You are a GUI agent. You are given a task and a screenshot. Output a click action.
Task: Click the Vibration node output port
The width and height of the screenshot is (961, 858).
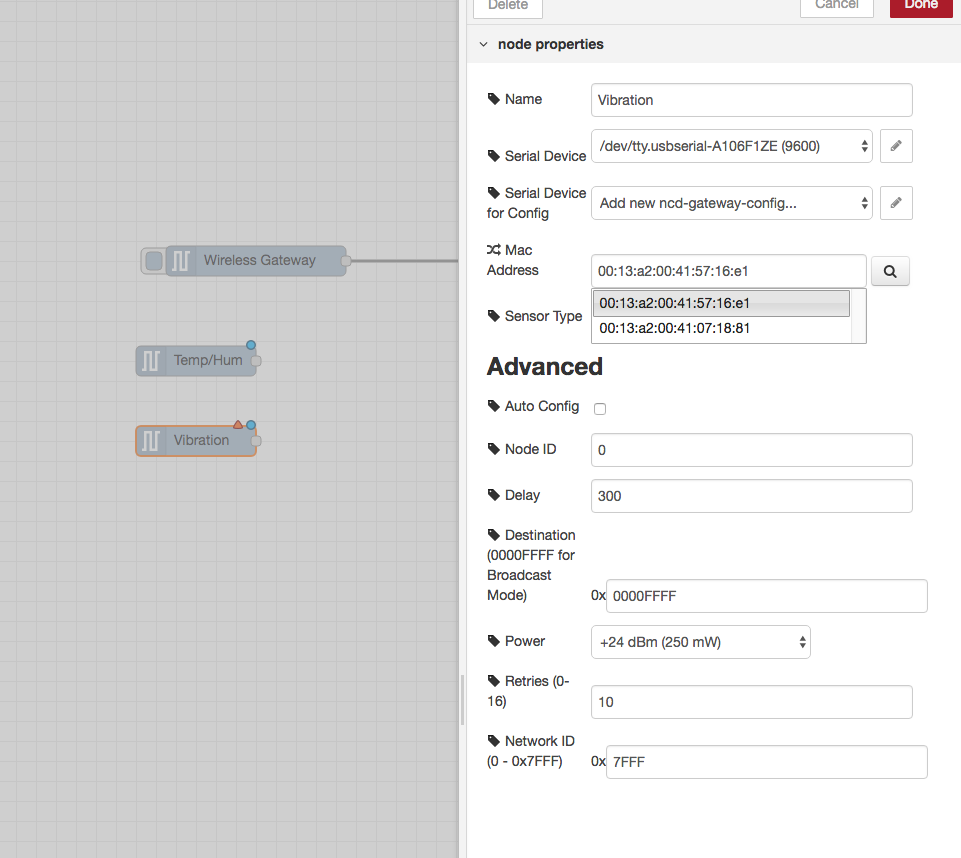tap(256, 441)
